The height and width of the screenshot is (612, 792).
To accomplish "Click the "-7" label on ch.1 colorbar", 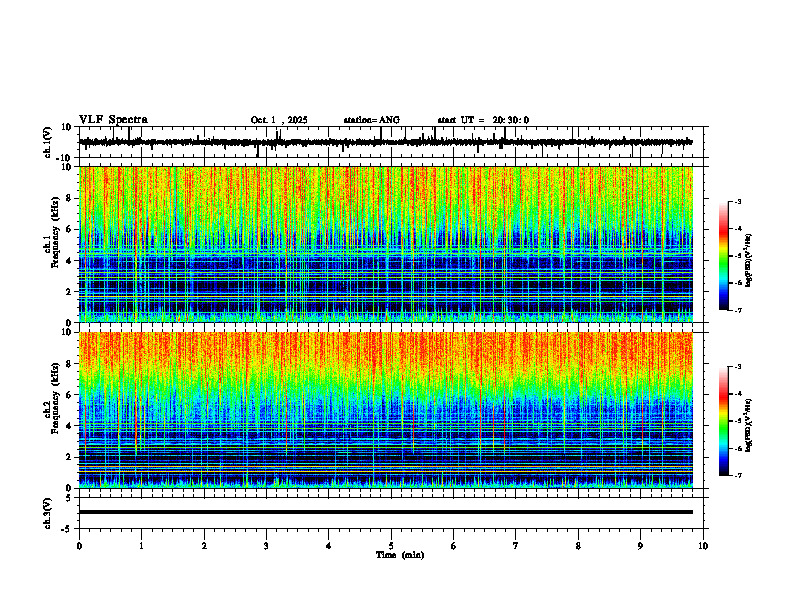I will 737,310.
